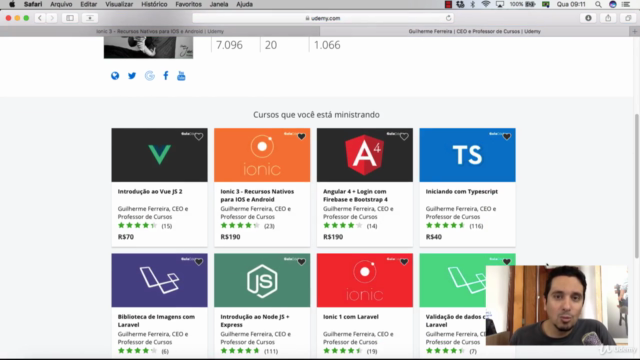Toggle wishlist heart on Vue JS 2 course
The height and width of the screenshot is (360, 640).
click(199, 136)
